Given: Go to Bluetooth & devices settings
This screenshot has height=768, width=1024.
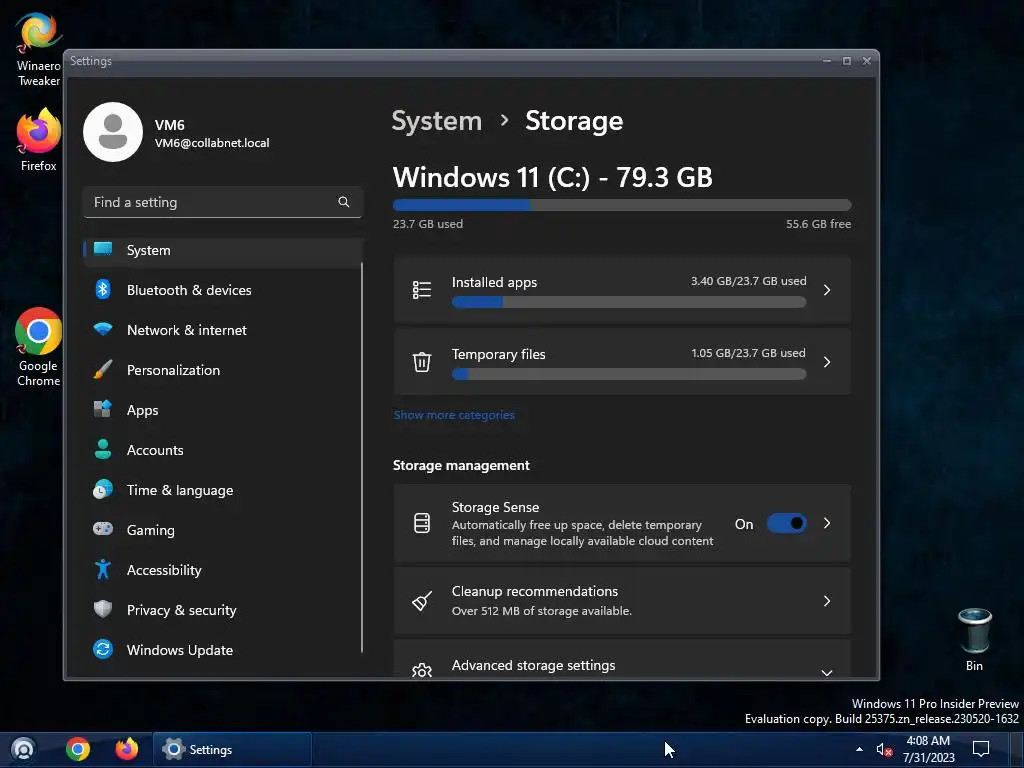Looking at the screenshot, I should [x=223, y=290].
